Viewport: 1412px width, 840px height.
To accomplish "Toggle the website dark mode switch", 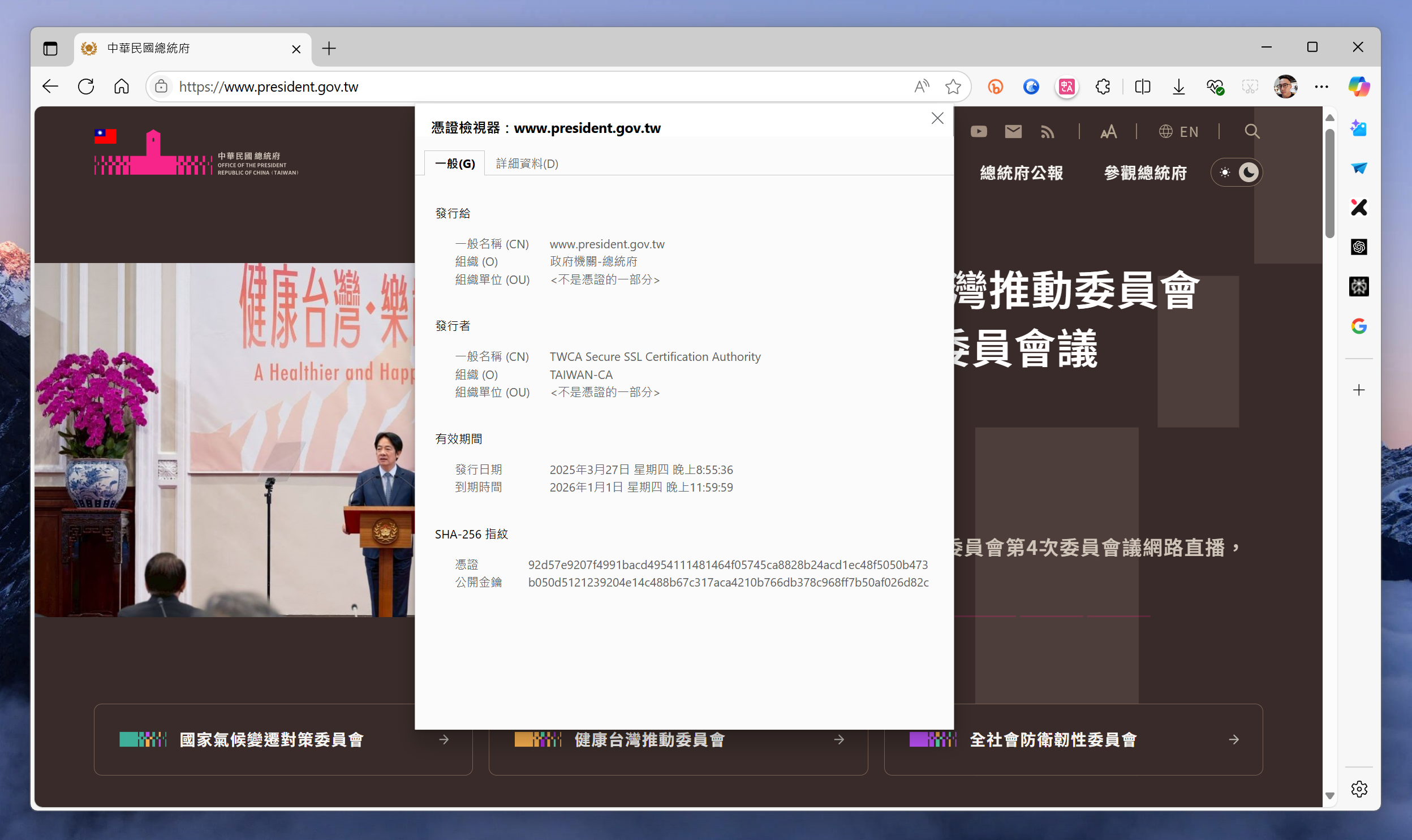I will click(x=1237, y=172).
